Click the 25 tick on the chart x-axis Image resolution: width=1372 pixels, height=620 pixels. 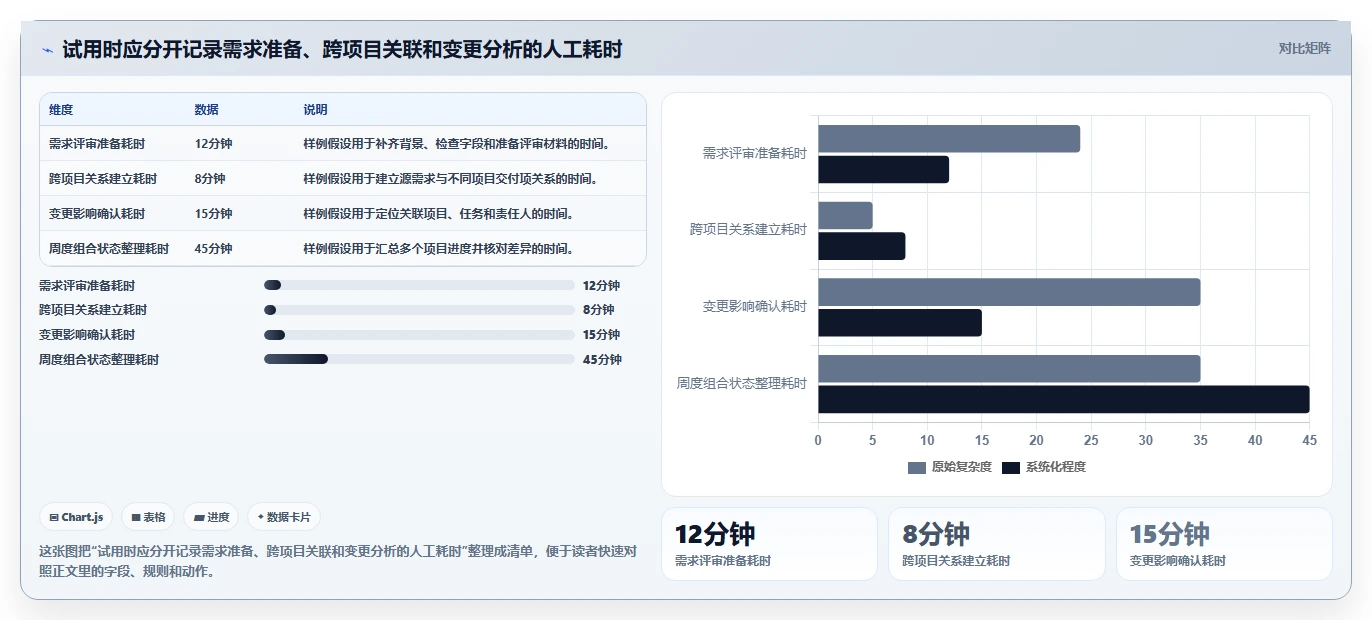tap(1091, 440)
